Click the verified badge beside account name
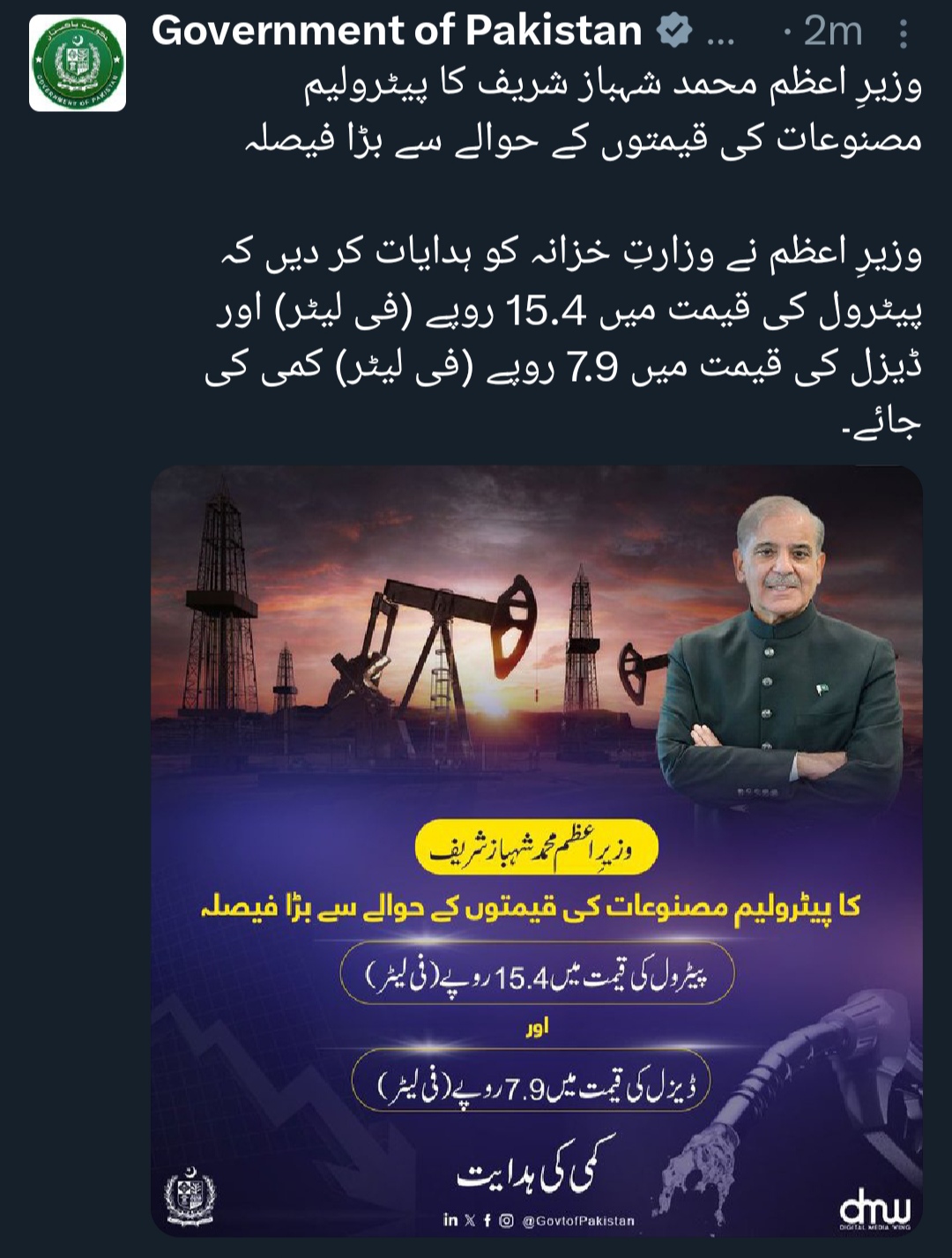The image size is (952, 1258). pos(674,33)
